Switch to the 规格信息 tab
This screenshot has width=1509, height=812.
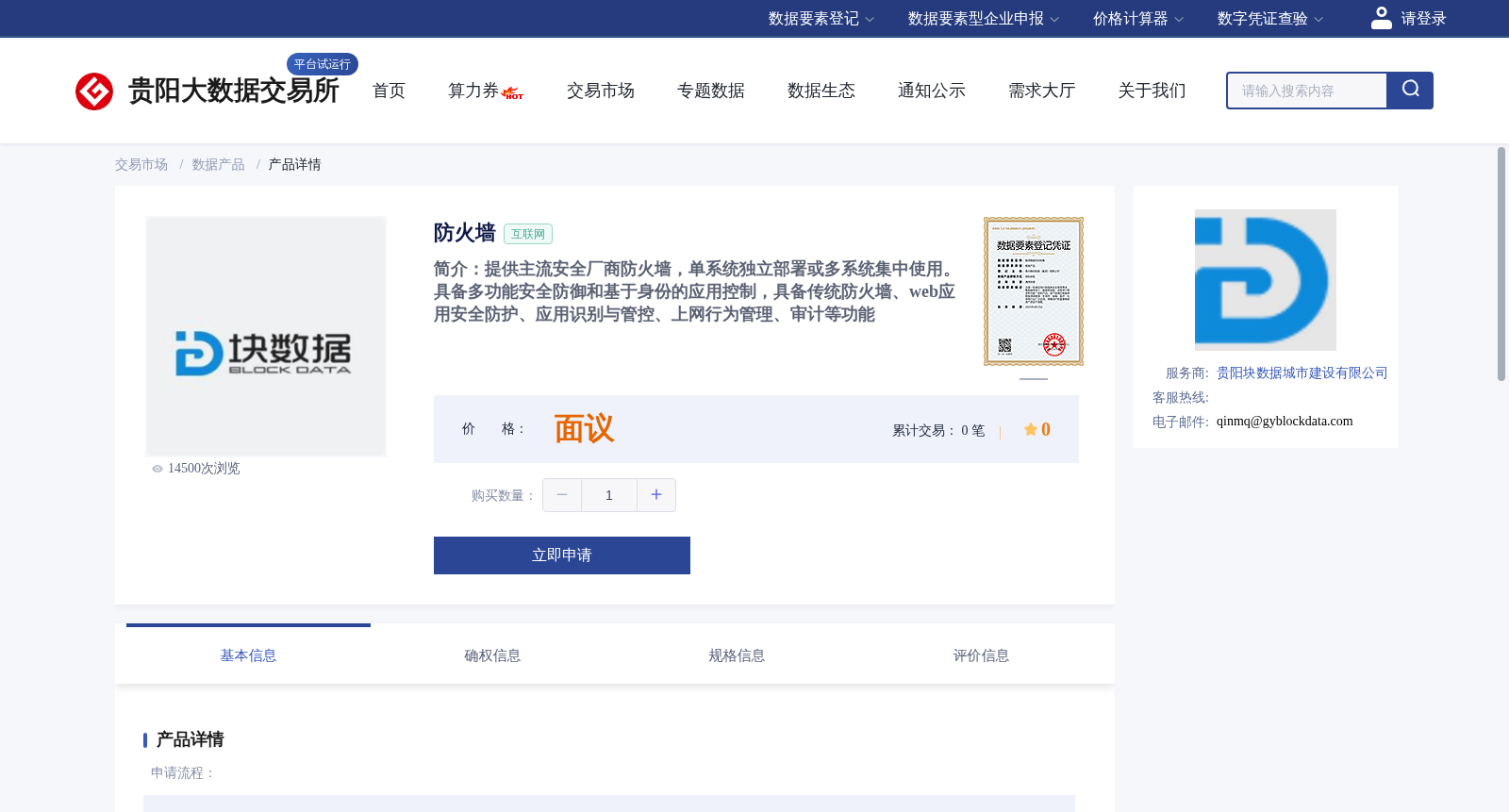(x=737, y=655)
